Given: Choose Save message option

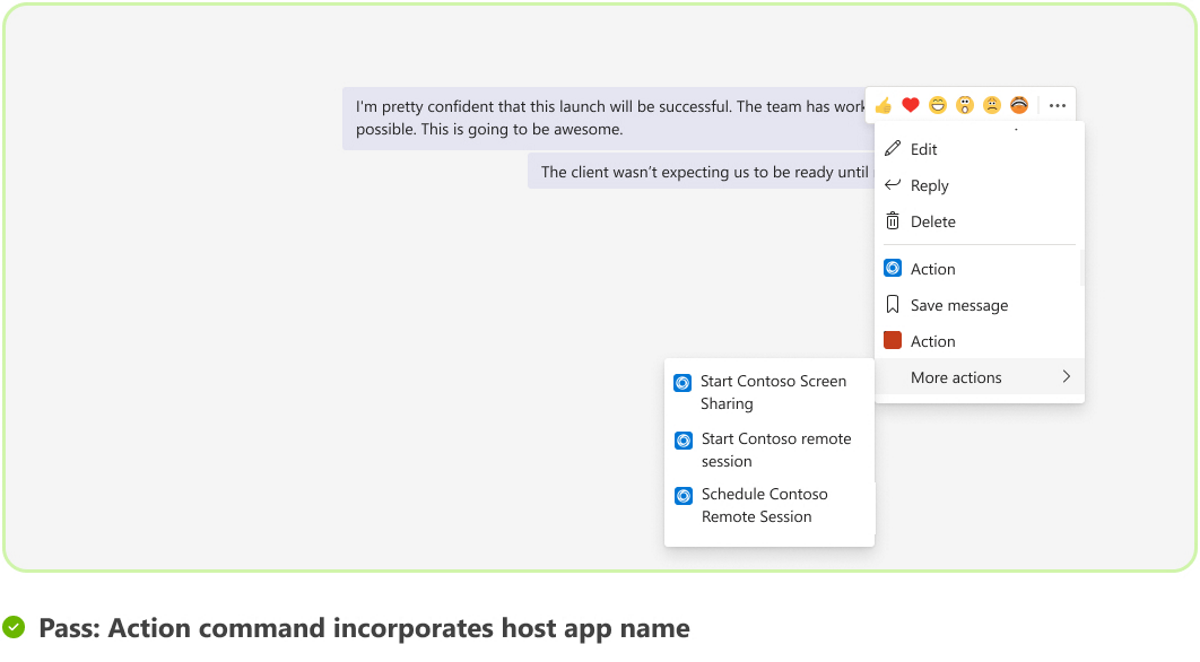Looking at the screenshot, I should pos(958,305).
